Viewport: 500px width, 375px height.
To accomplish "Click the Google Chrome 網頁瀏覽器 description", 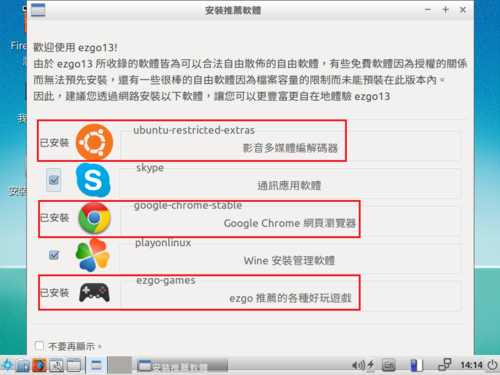I will [x=290, y=223].
